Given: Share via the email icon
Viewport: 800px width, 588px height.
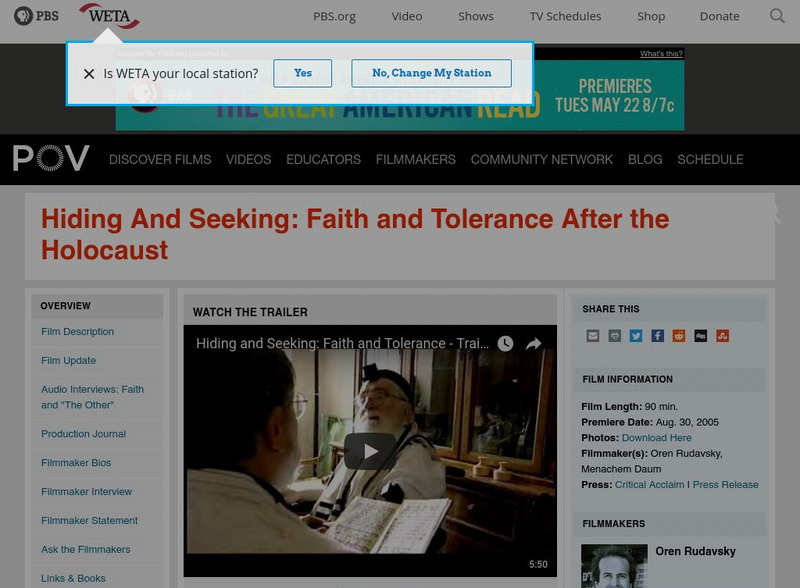Looking at the screenshot, I should tap(592, 336).
